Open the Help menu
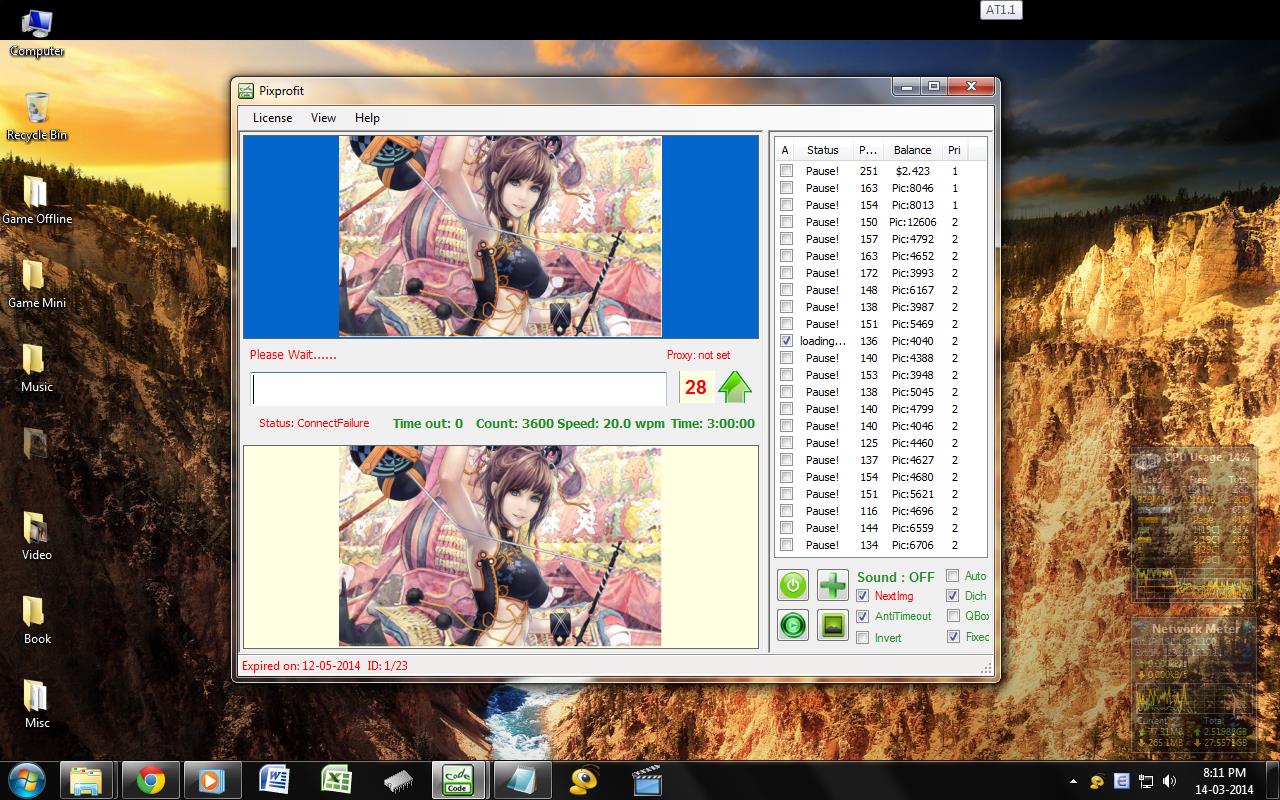The height and width of the screenshot is (800, 1280). 367,118
